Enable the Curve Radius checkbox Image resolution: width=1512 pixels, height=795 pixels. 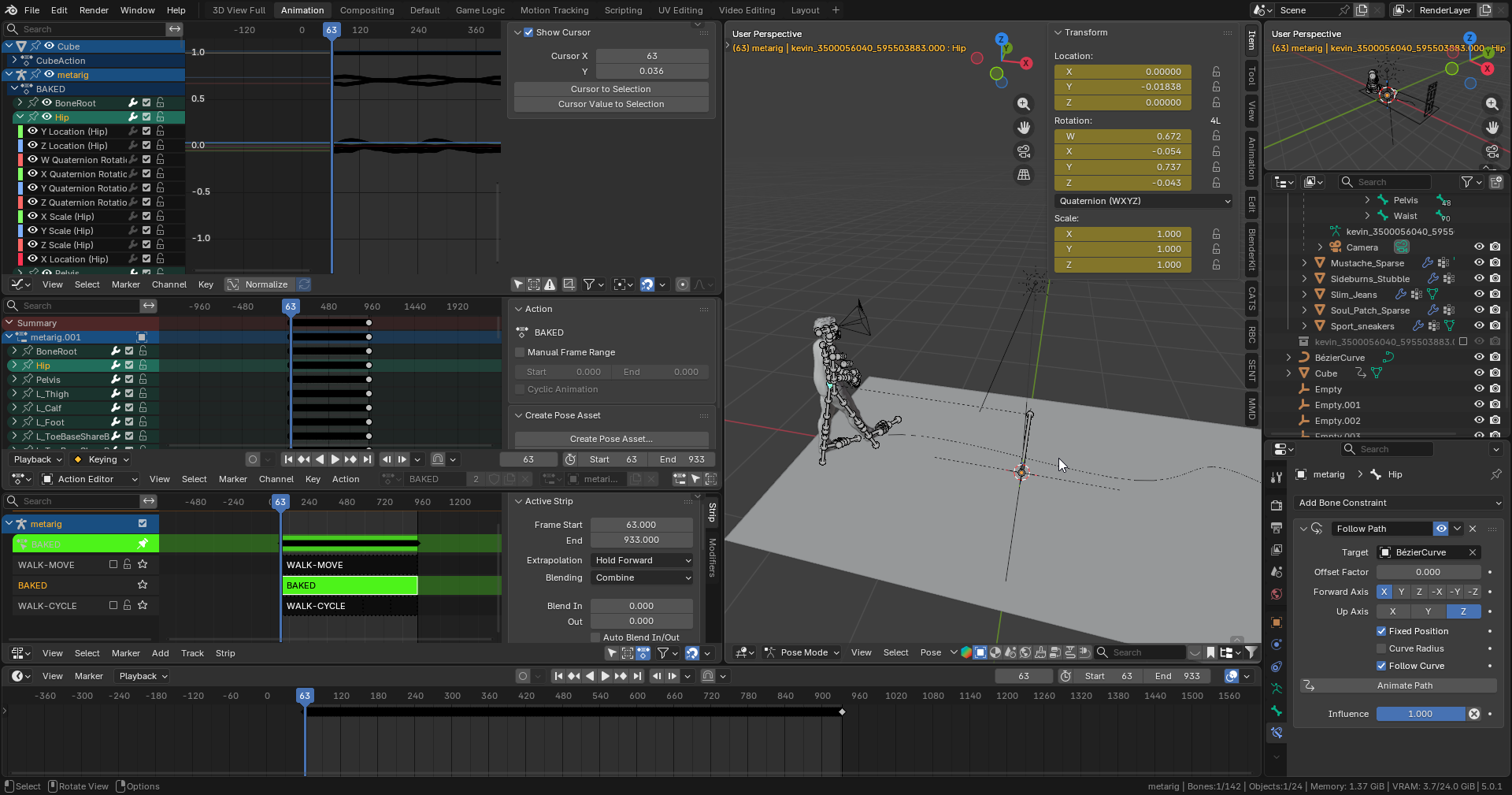point(1381,648)
